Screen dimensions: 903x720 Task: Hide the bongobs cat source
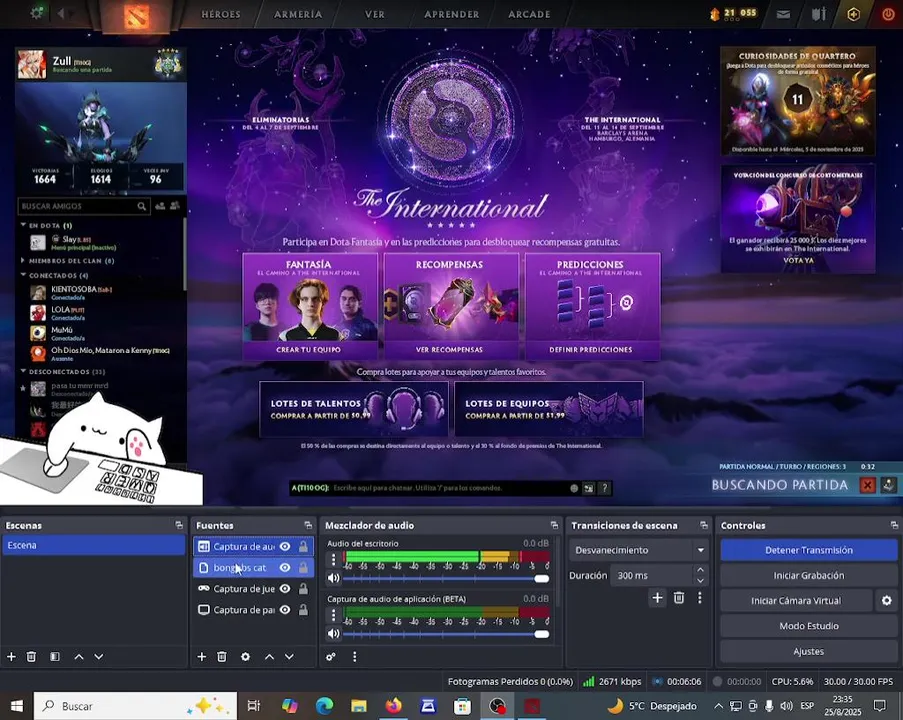285,568
